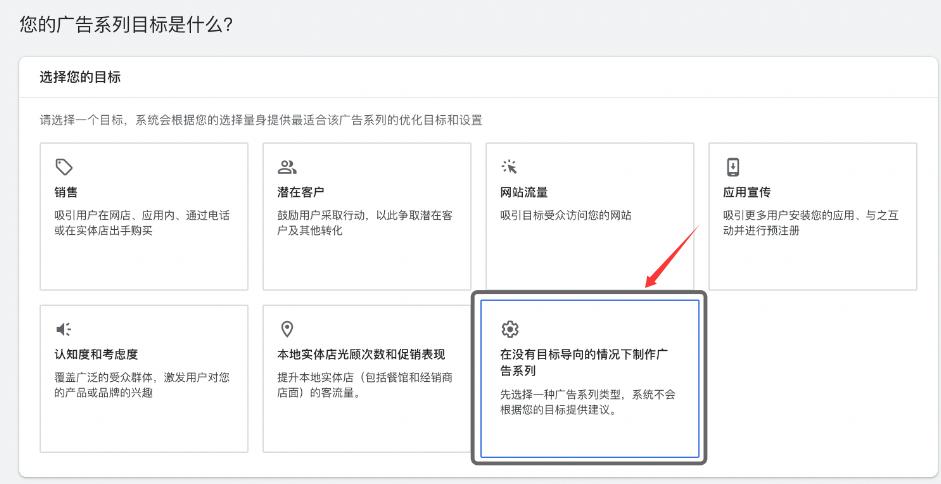Click the potential customers people icon

287,167
